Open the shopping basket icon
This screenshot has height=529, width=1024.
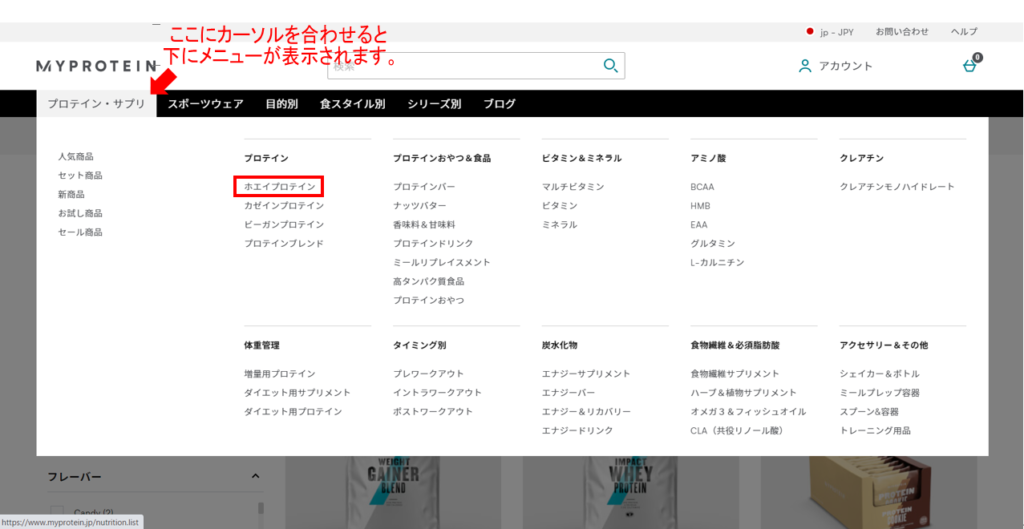pos(970,66)
